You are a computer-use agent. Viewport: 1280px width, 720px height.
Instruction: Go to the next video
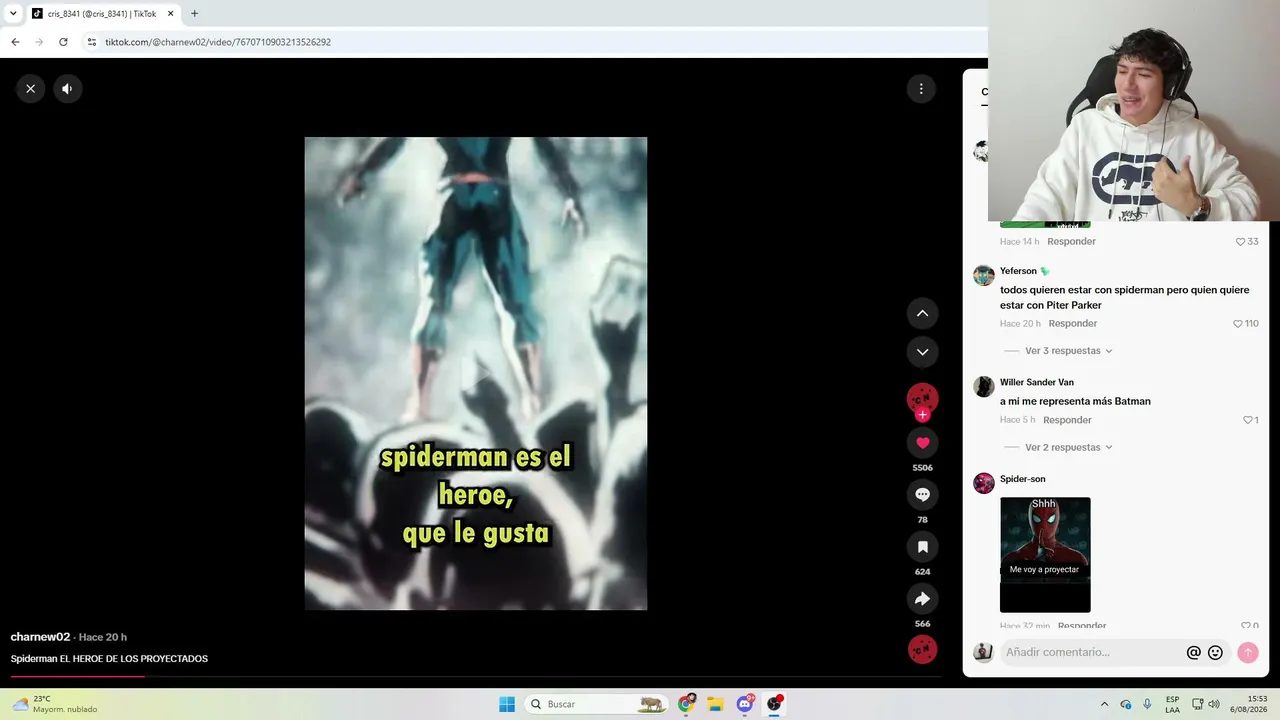(922, 352)
